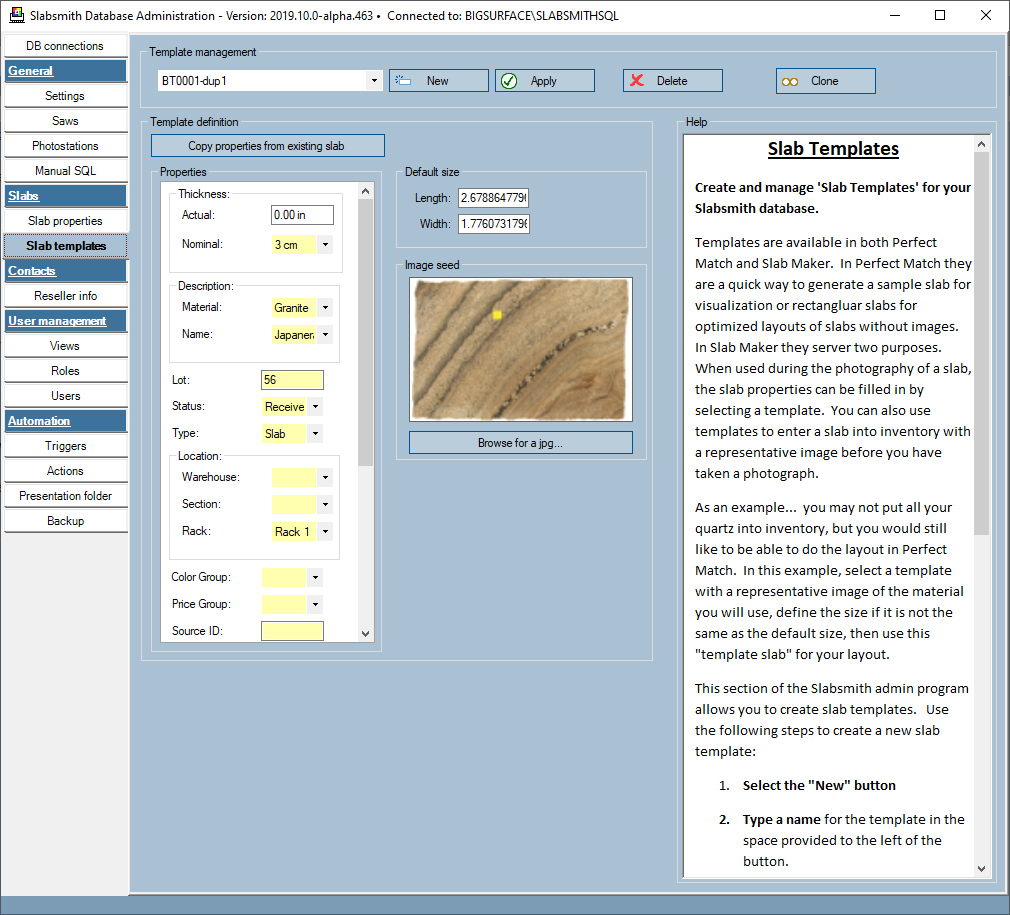Image resolution: width=1010 pixels, height=915 pixels.
Task: Click the Actual thickness input field
Action: 302,215
